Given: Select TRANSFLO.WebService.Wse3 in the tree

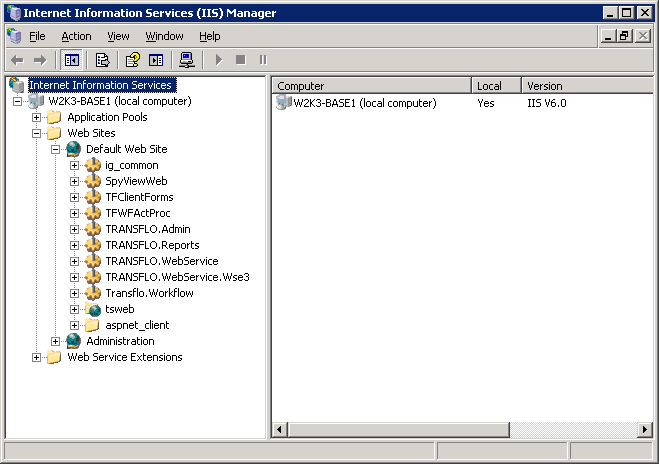Looking at the screenshot, I should (177, 277).
